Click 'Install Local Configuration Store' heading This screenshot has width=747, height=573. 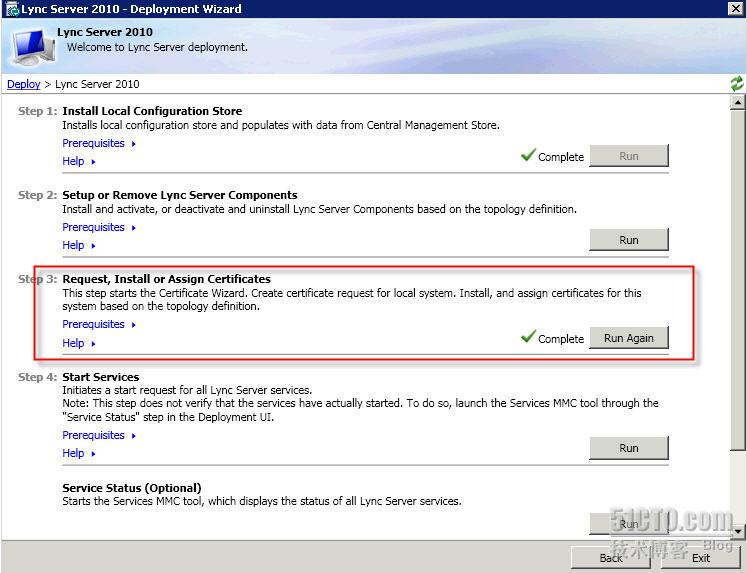[x=152, y=111]
